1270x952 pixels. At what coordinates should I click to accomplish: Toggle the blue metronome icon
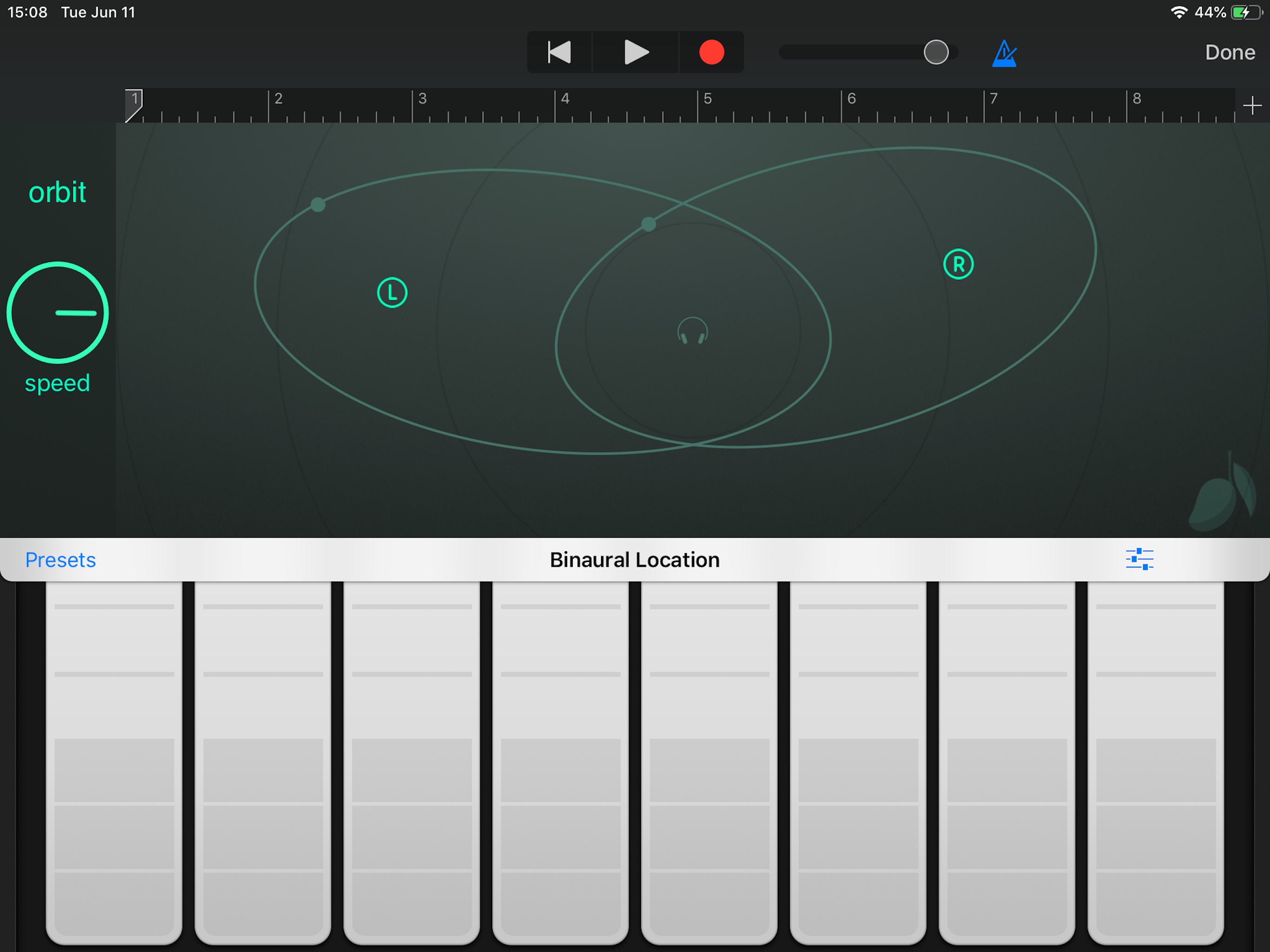(x=1004, y=53)
